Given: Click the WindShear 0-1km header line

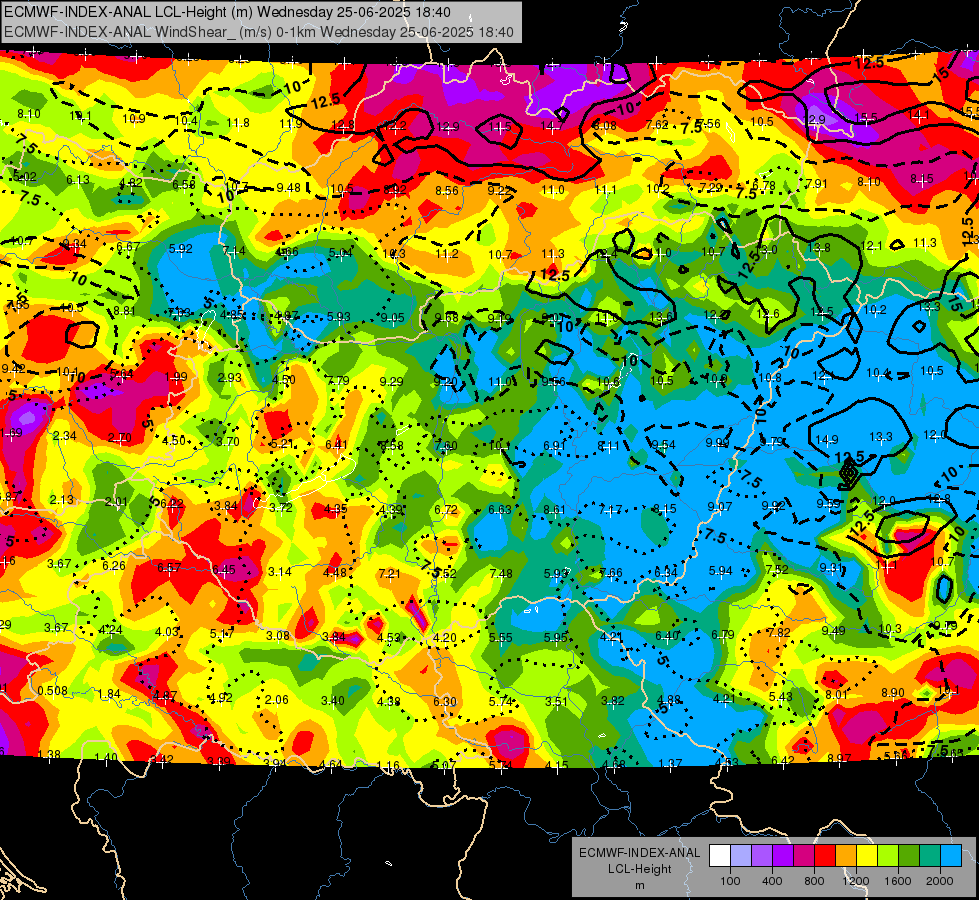Looking at the screenshot, I should tap(258, 32).
